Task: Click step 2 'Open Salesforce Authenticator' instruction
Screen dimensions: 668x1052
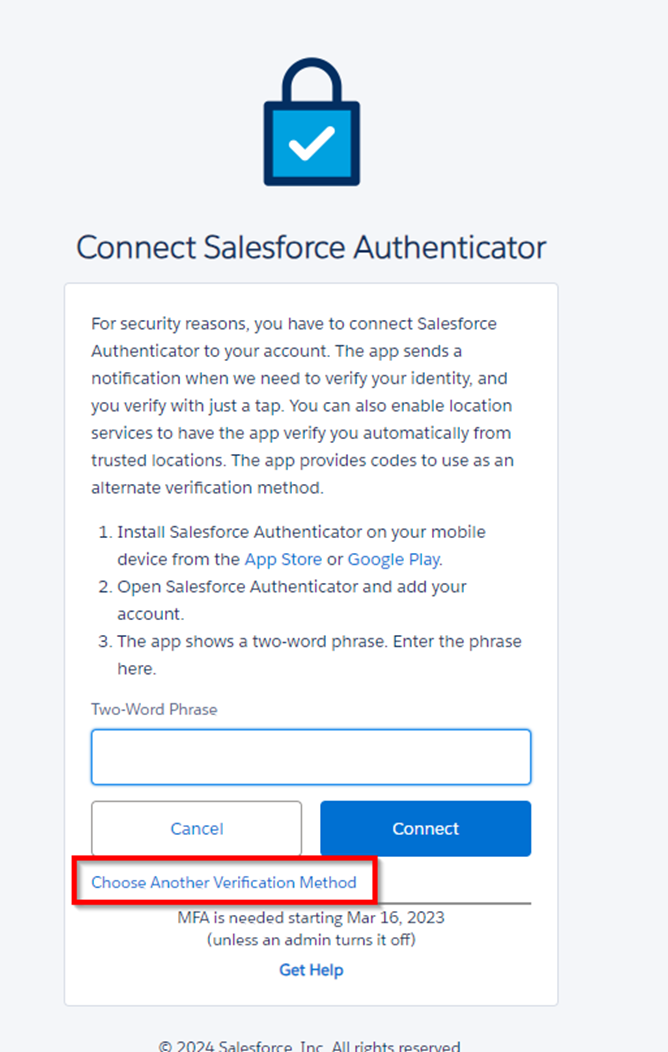Action: 291,586
